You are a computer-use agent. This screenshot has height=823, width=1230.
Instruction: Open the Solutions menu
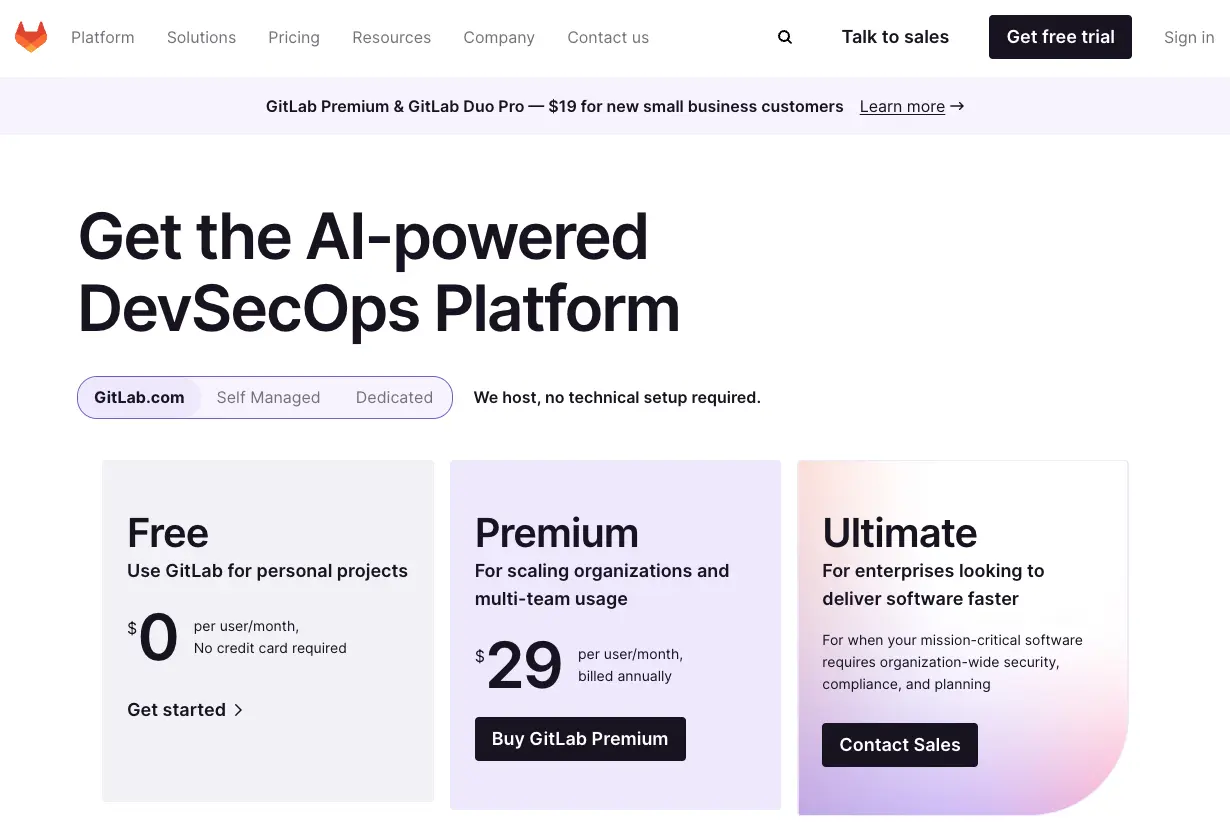coord(201,37)
